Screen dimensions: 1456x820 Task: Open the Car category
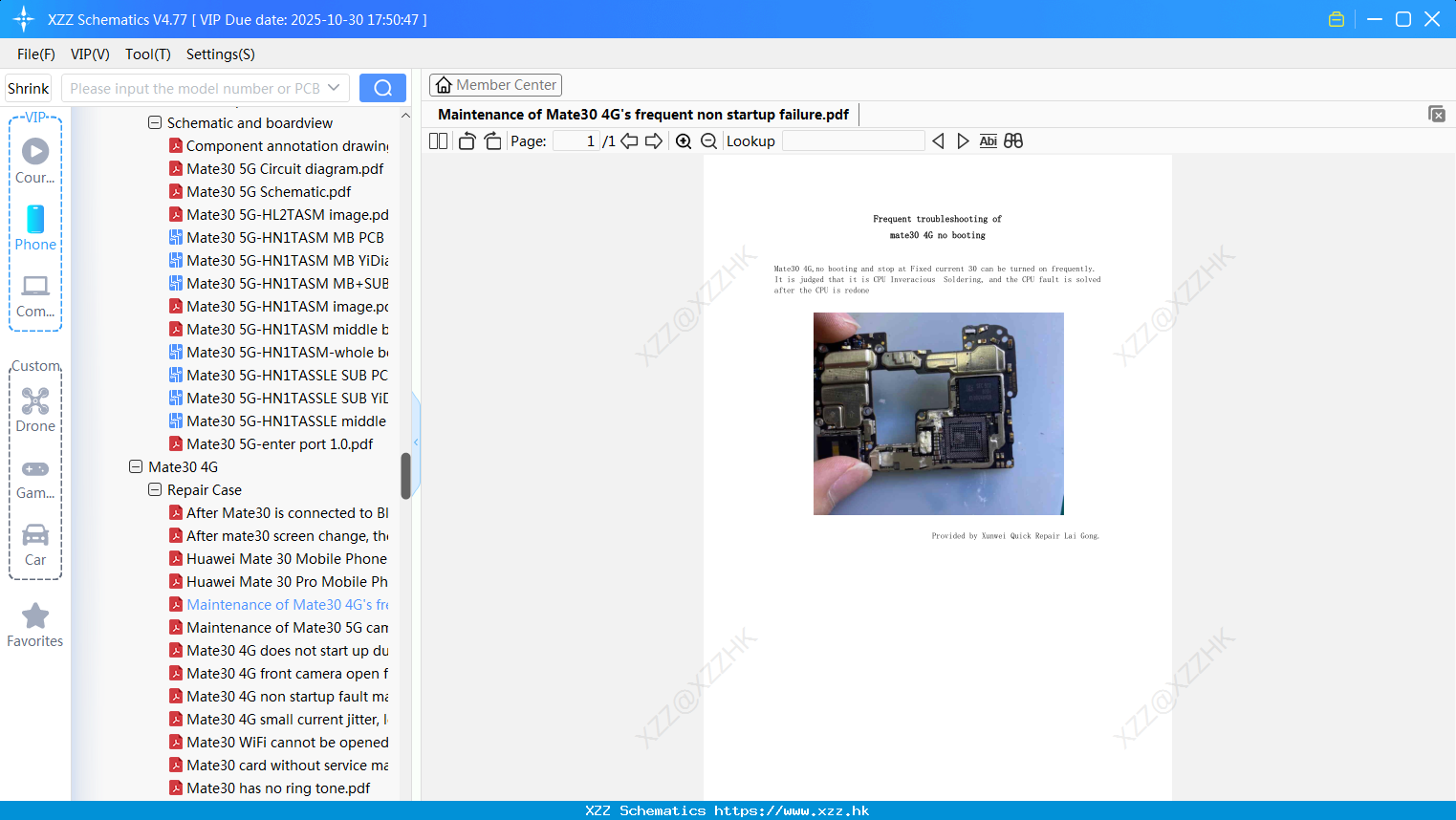coord(35,545)
